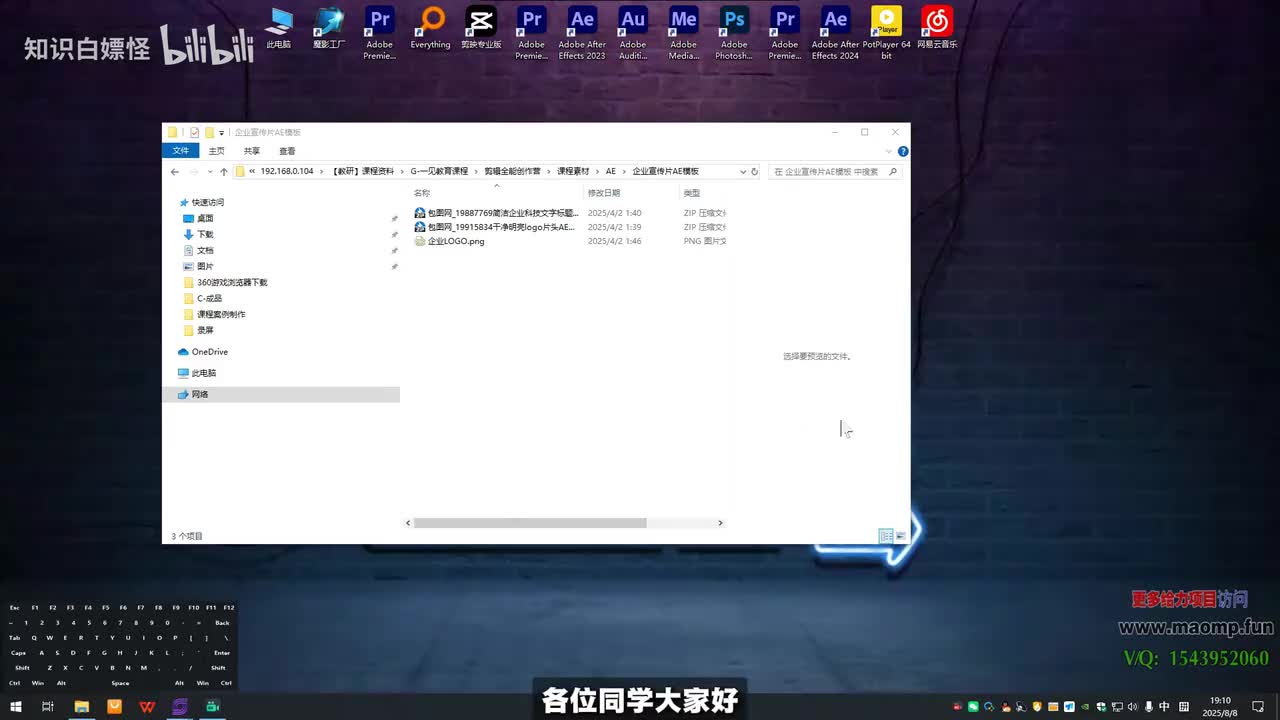
Task: Open 360游戏浏览器下载 folder in sidebar
Action: pos(232,282)
